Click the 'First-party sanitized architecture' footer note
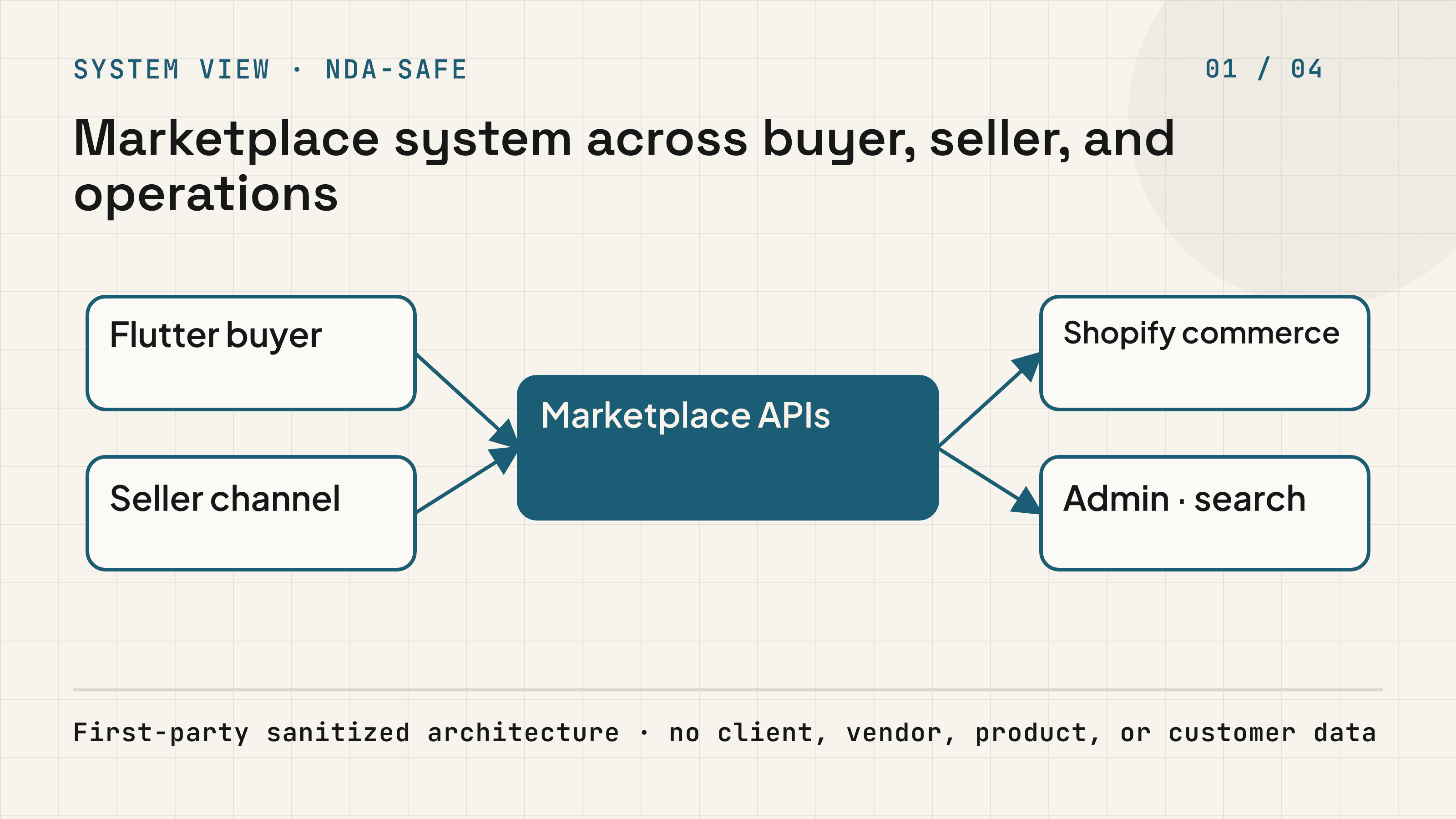Screen dimensions: 1456x819 tap(725, 733)
